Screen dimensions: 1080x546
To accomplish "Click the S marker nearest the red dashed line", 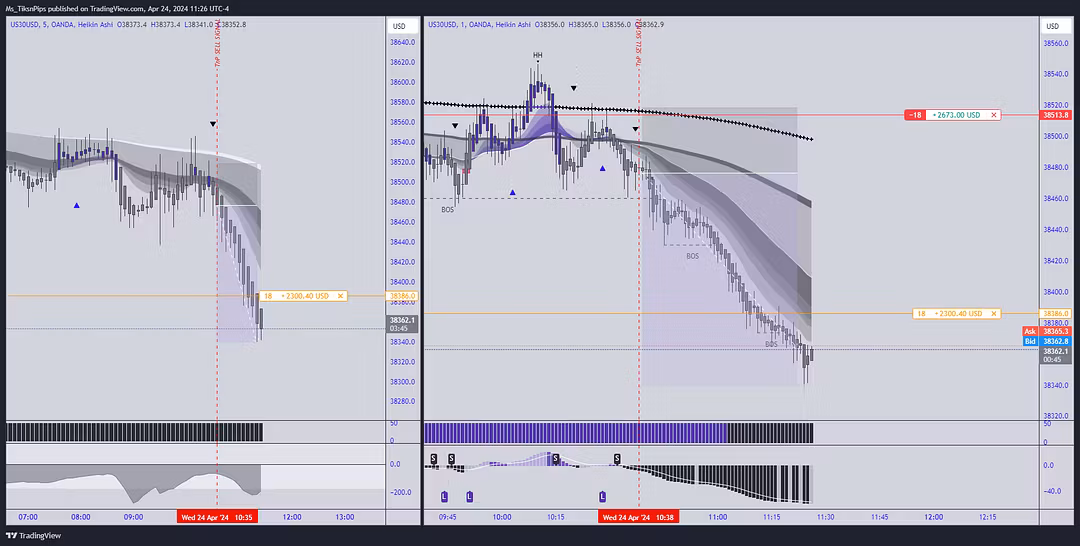I will tap(617, 458).
